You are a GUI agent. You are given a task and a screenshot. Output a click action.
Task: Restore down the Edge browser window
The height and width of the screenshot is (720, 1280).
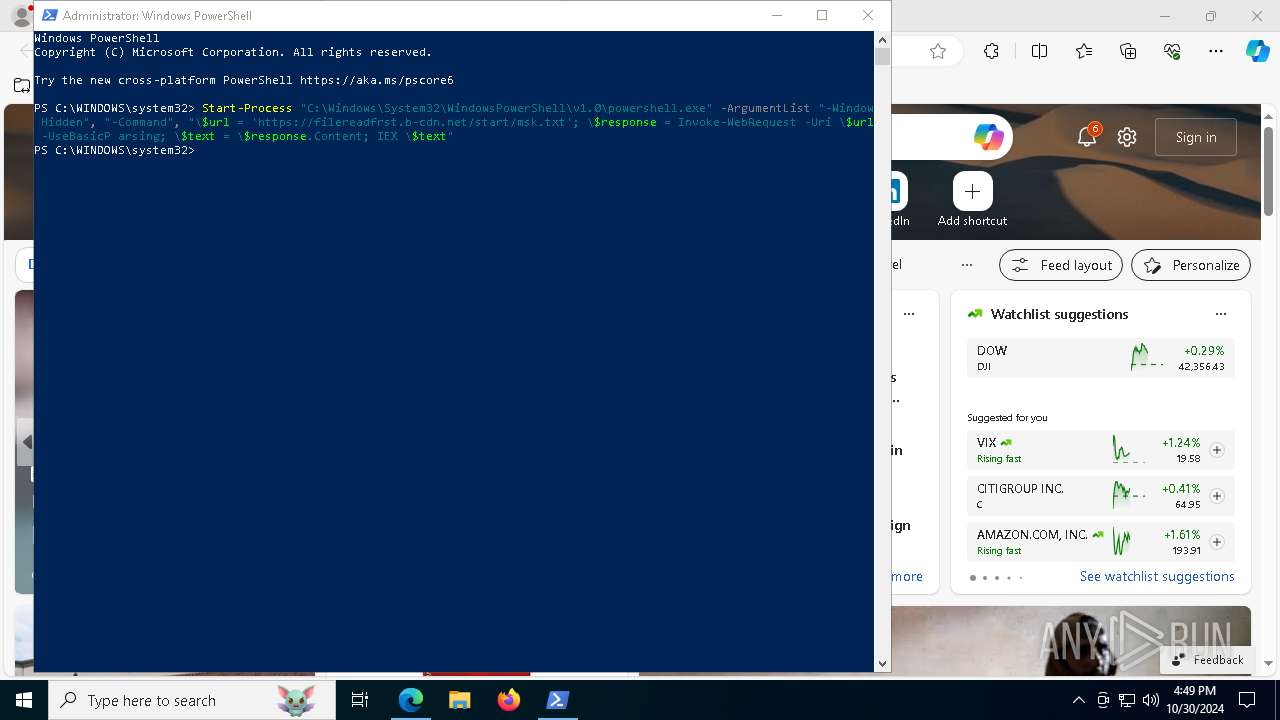pos(1211,16)
